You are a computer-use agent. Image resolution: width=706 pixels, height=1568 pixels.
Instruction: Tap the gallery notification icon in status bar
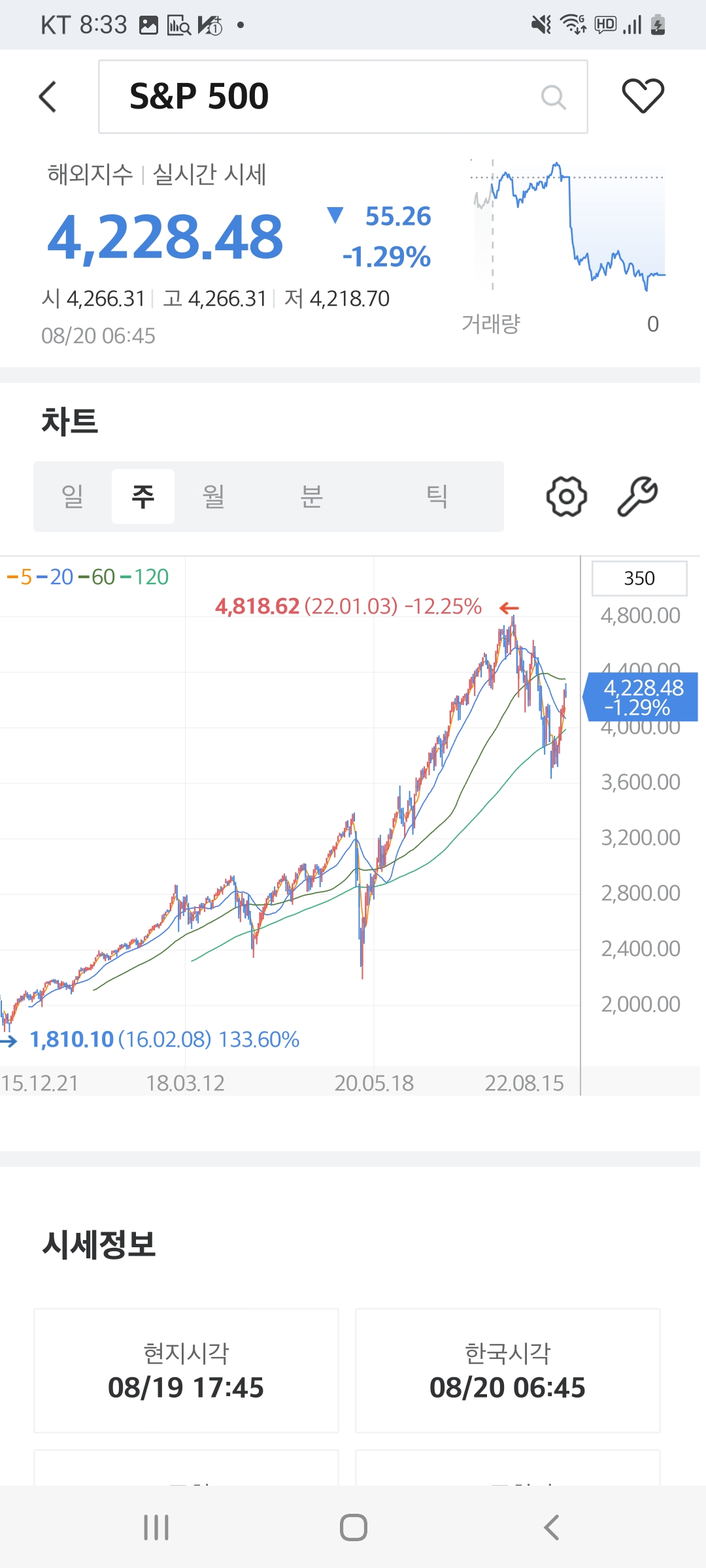coord(148,25)
